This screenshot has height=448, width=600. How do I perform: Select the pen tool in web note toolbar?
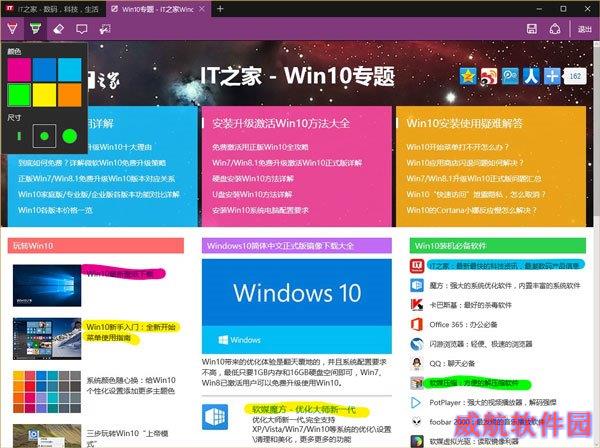coord(12,29)
